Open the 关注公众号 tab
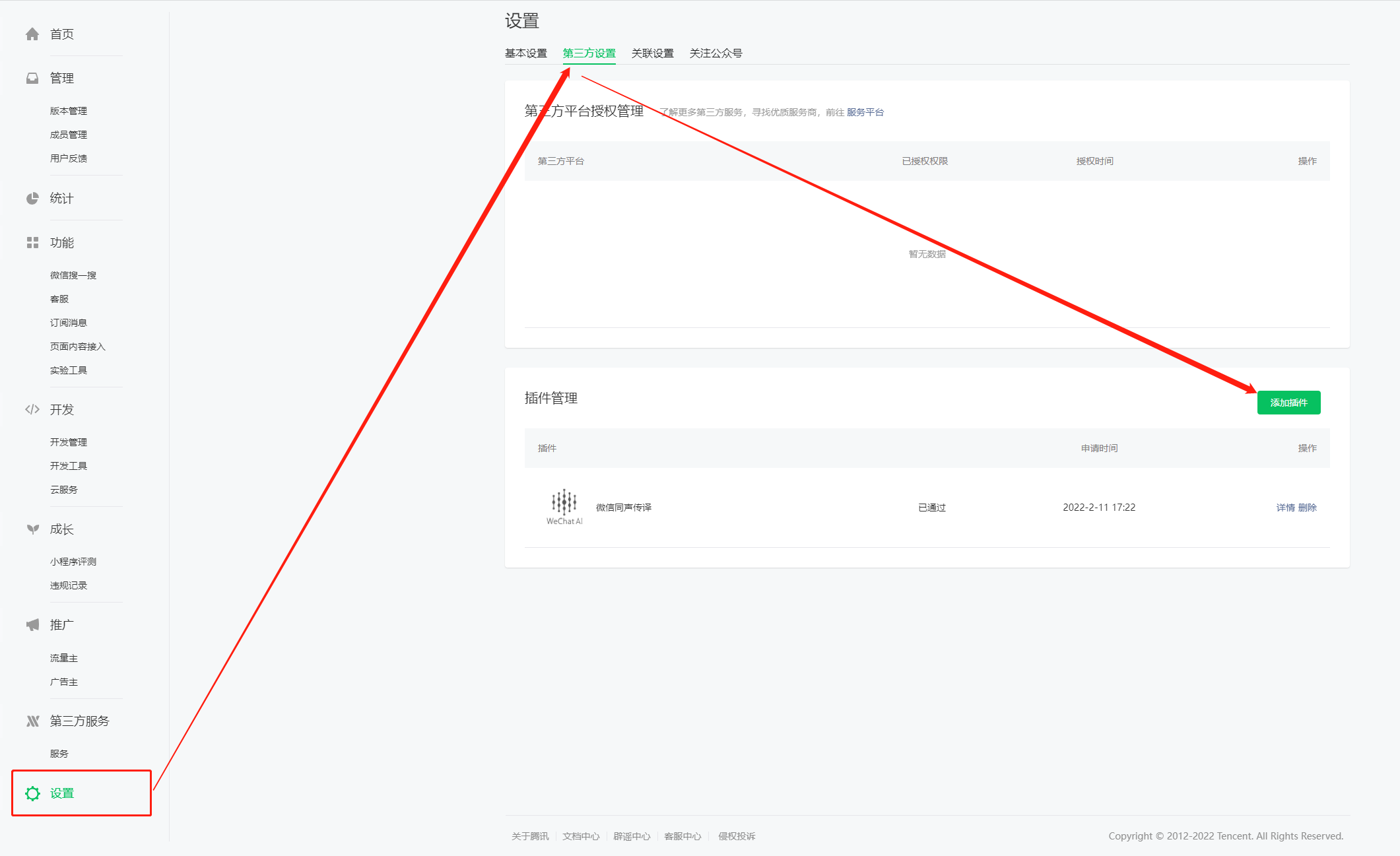 pos(716,53)
